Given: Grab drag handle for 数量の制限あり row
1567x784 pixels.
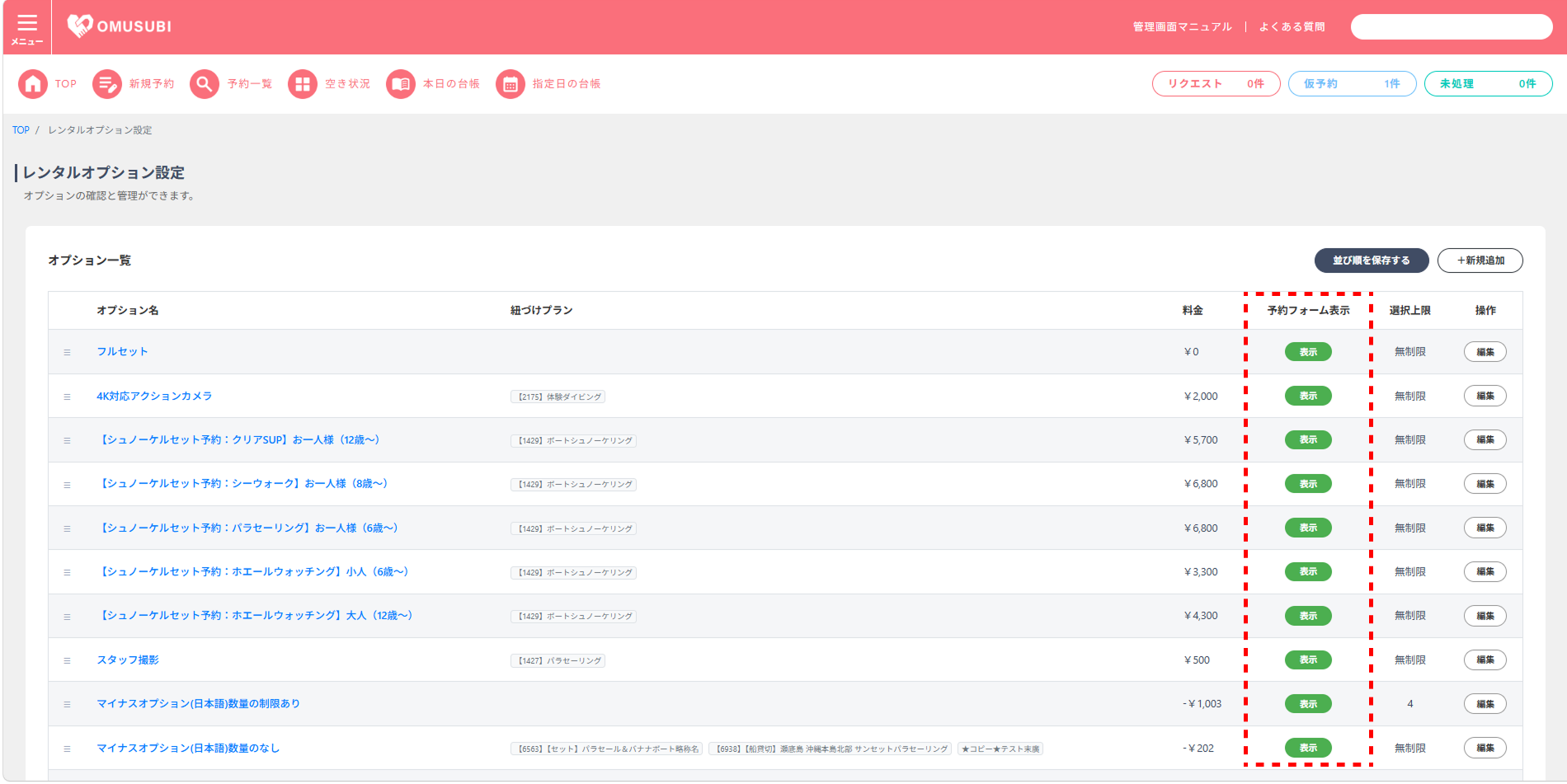Looking at the screenshot, I should pos(68,704).
